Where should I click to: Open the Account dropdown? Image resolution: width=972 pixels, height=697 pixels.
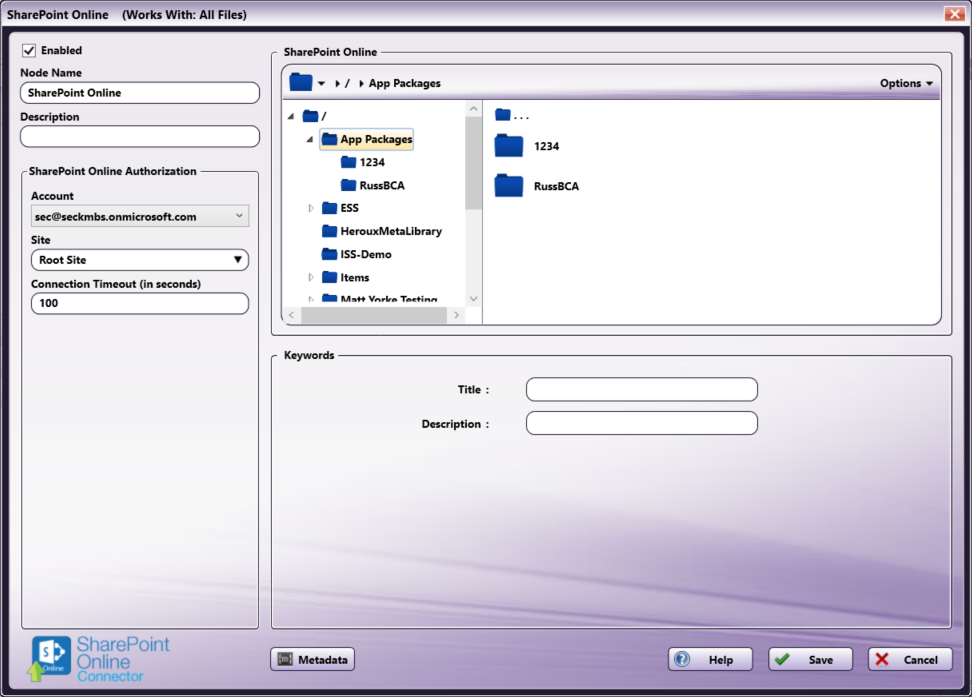pyautogui.click(x=140, y=216)
